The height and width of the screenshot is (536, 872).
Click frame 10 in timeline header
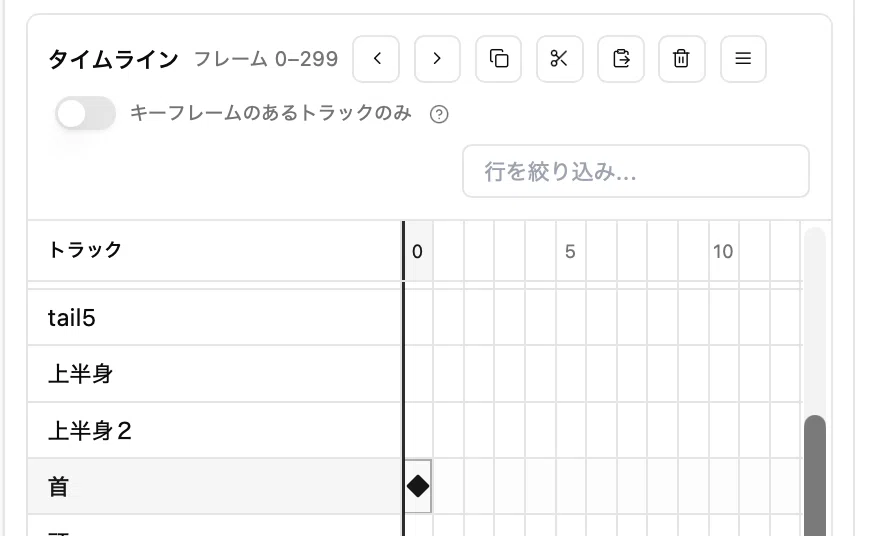click(x=723, y=251)
